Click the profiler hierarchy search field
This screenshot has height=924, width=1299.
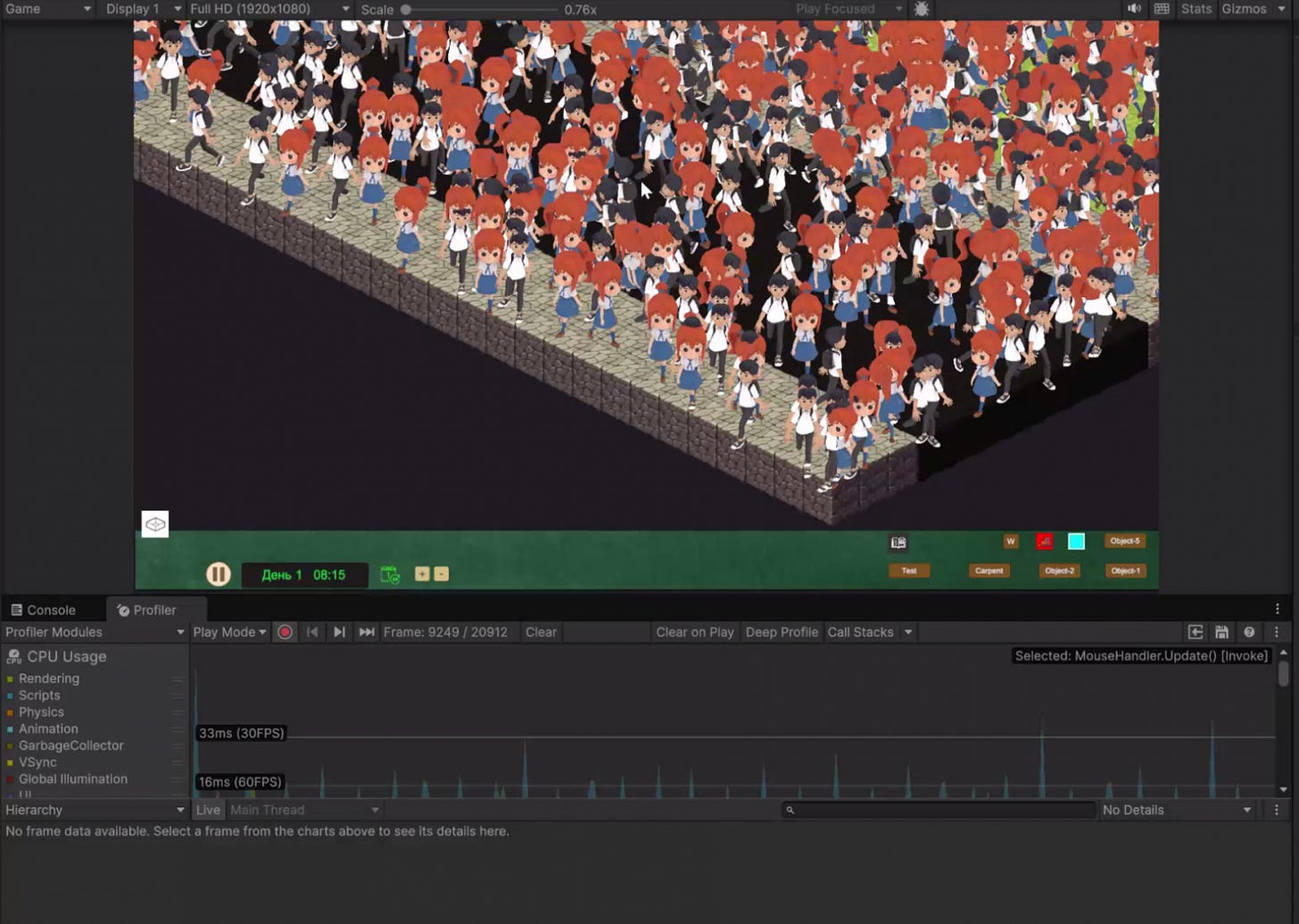click(x=939, y=810)
